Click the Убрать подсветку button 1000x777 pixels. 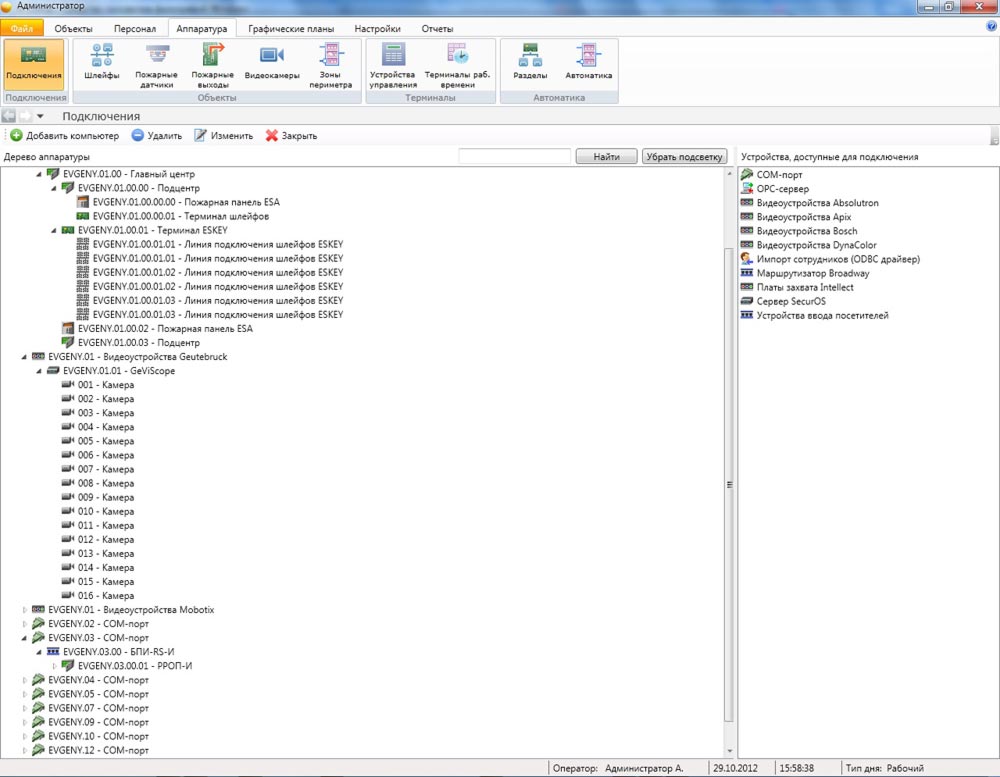(x=684, y=157)
